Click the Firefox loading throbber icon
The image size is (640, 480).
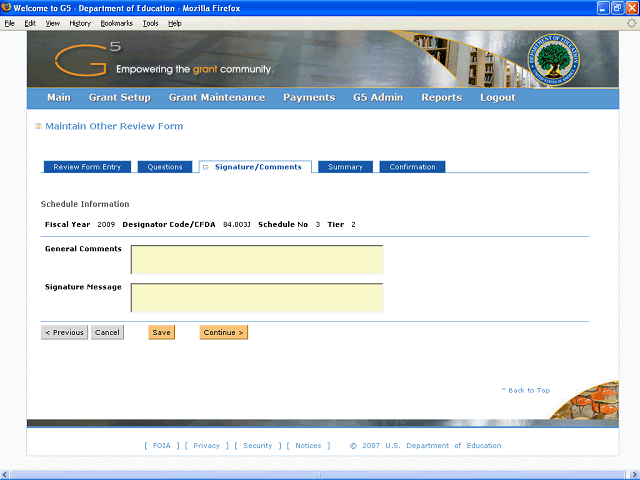(x=631, y=23)
